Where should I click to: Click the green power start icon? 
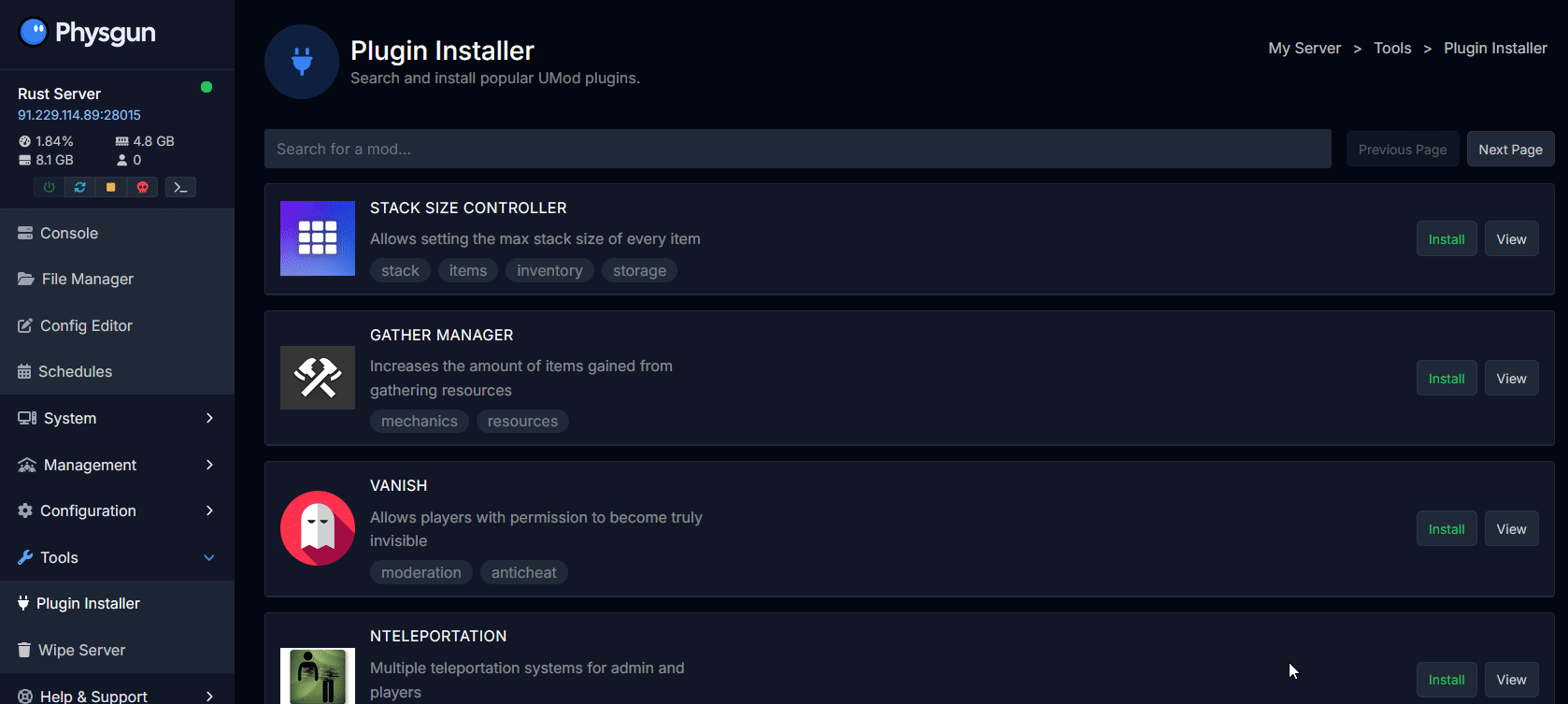49,187
